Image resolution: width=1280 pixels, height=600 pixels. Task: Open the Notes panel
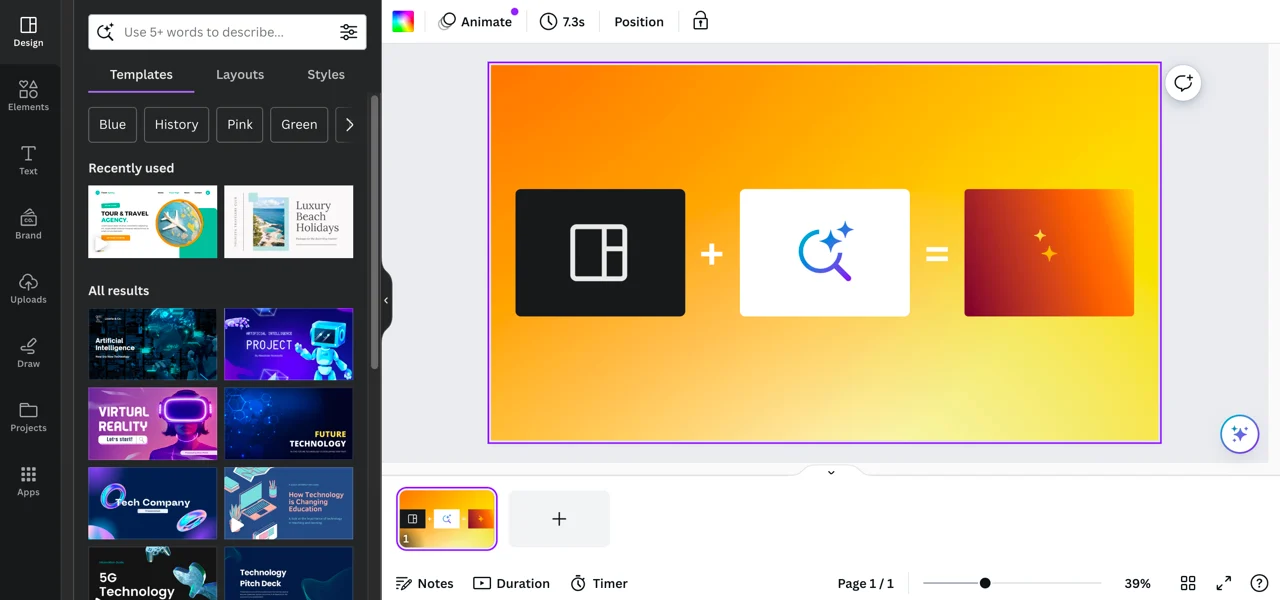(425, 583)
